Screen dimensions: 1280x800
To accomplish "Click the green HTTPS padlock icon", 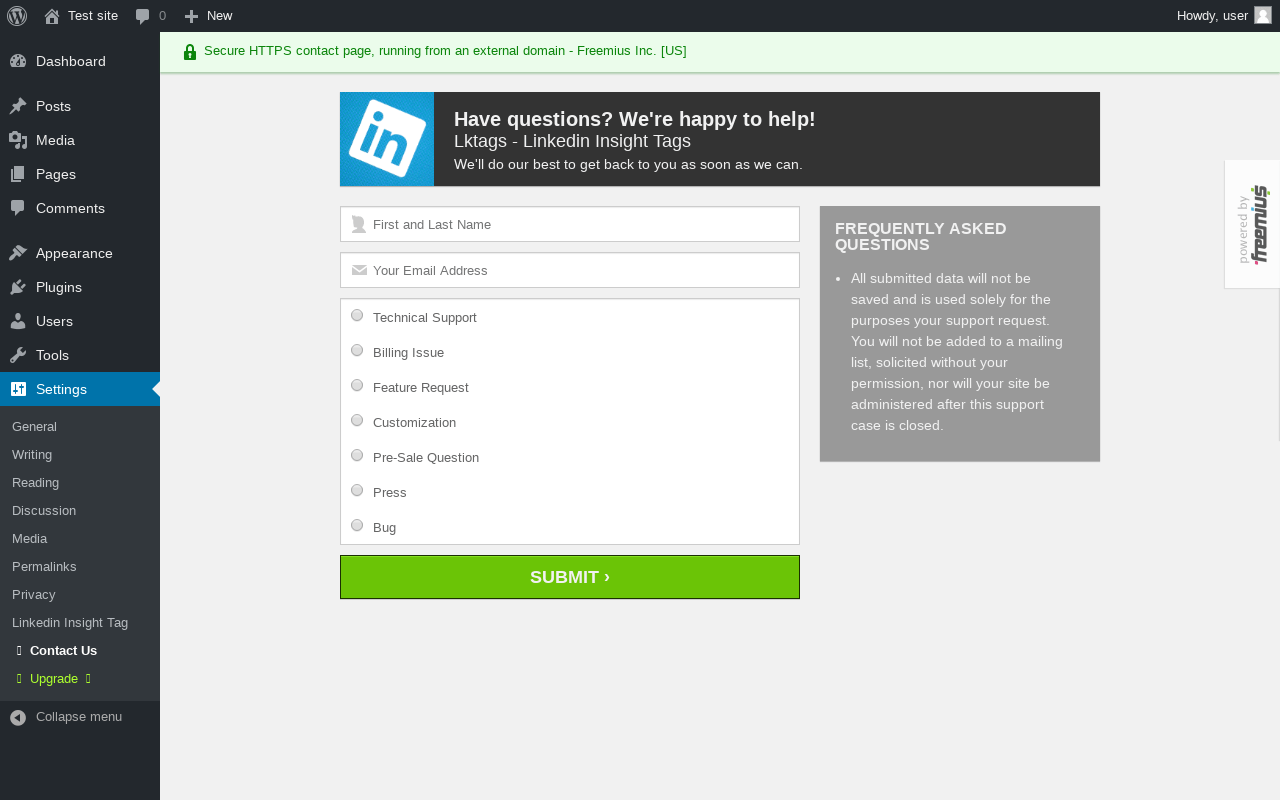I will [190, 52].
